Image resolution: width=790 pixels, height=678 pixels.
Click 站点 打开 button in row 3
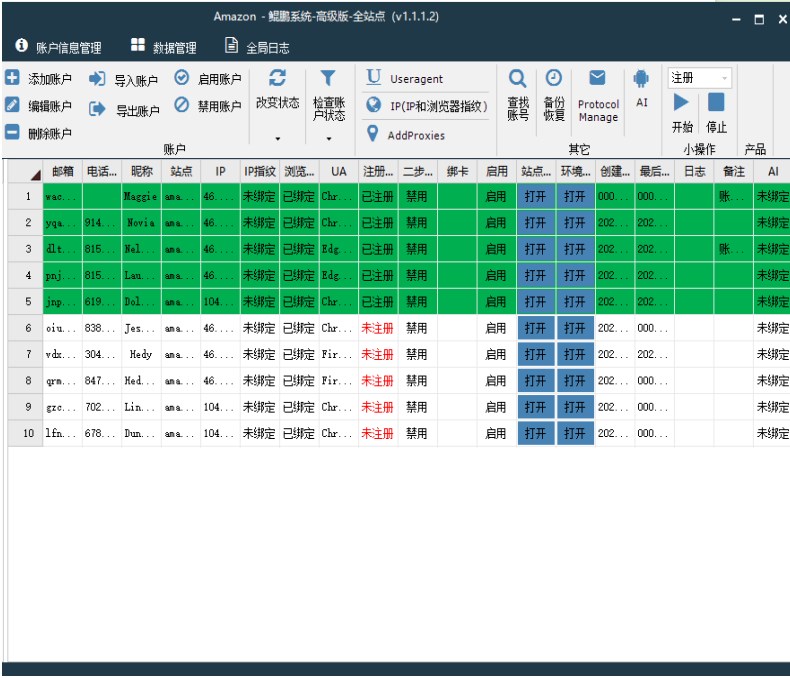pyautogui.click(x=536, y=249)
